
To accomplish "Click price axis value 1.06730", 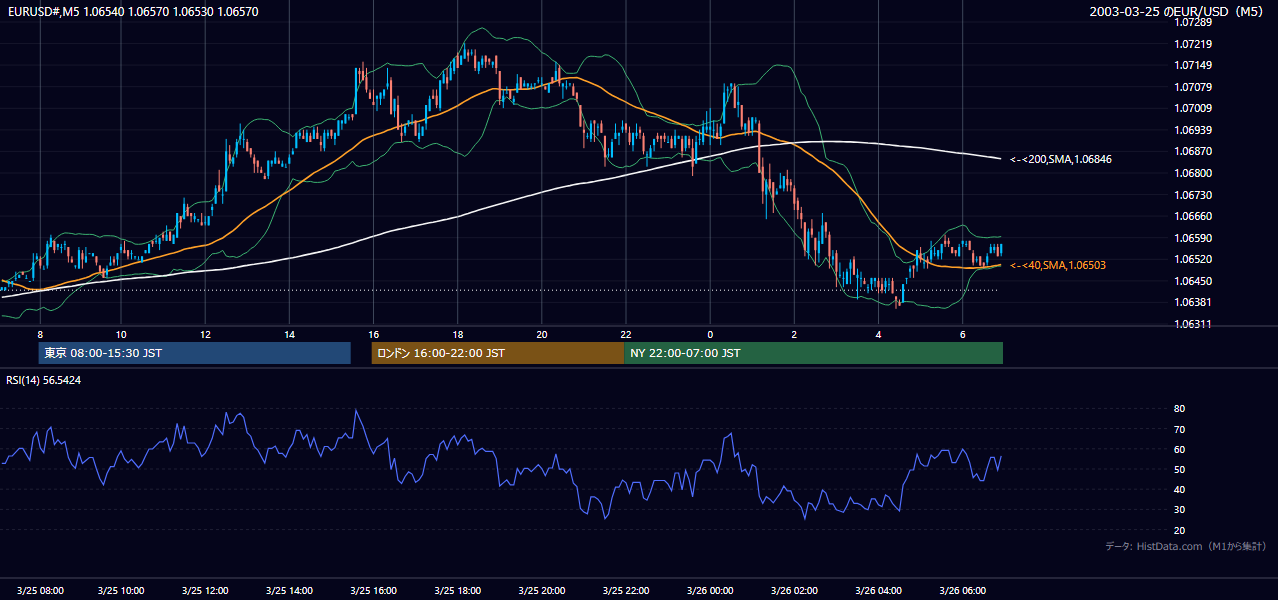I will tap(1193, 195).
